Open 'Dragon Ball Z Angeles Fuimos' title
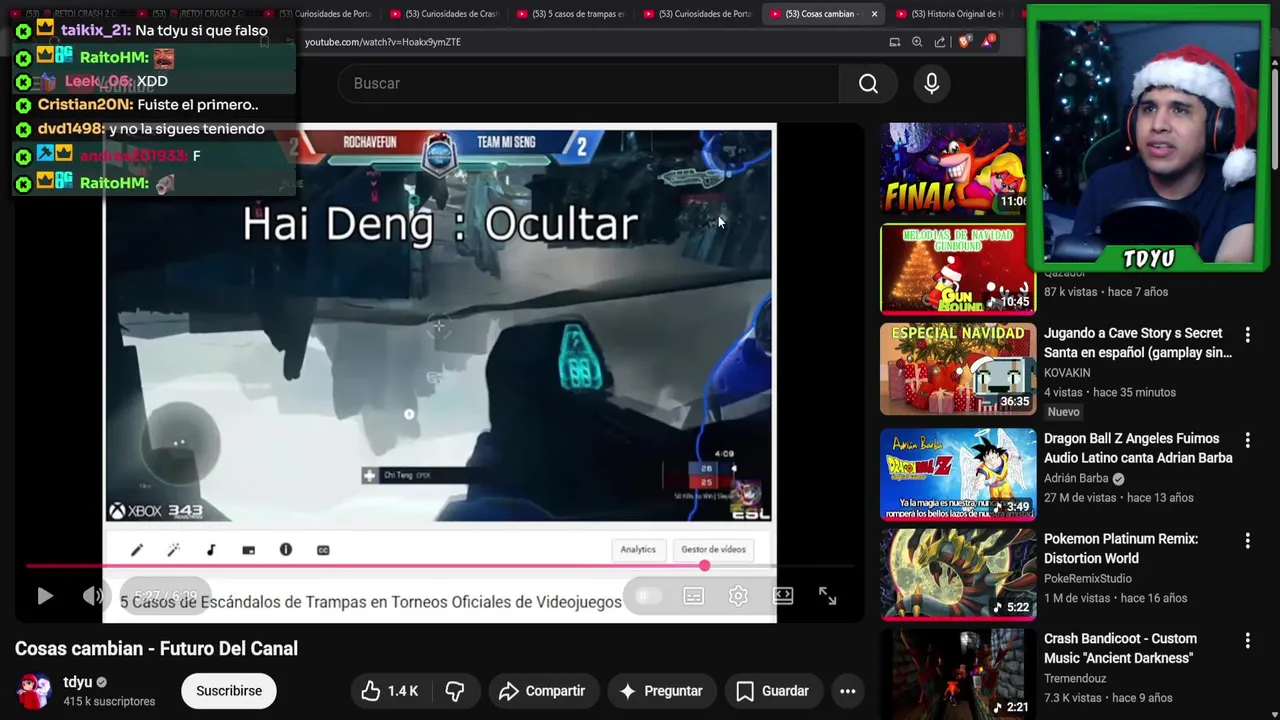 coord(1138,448)
